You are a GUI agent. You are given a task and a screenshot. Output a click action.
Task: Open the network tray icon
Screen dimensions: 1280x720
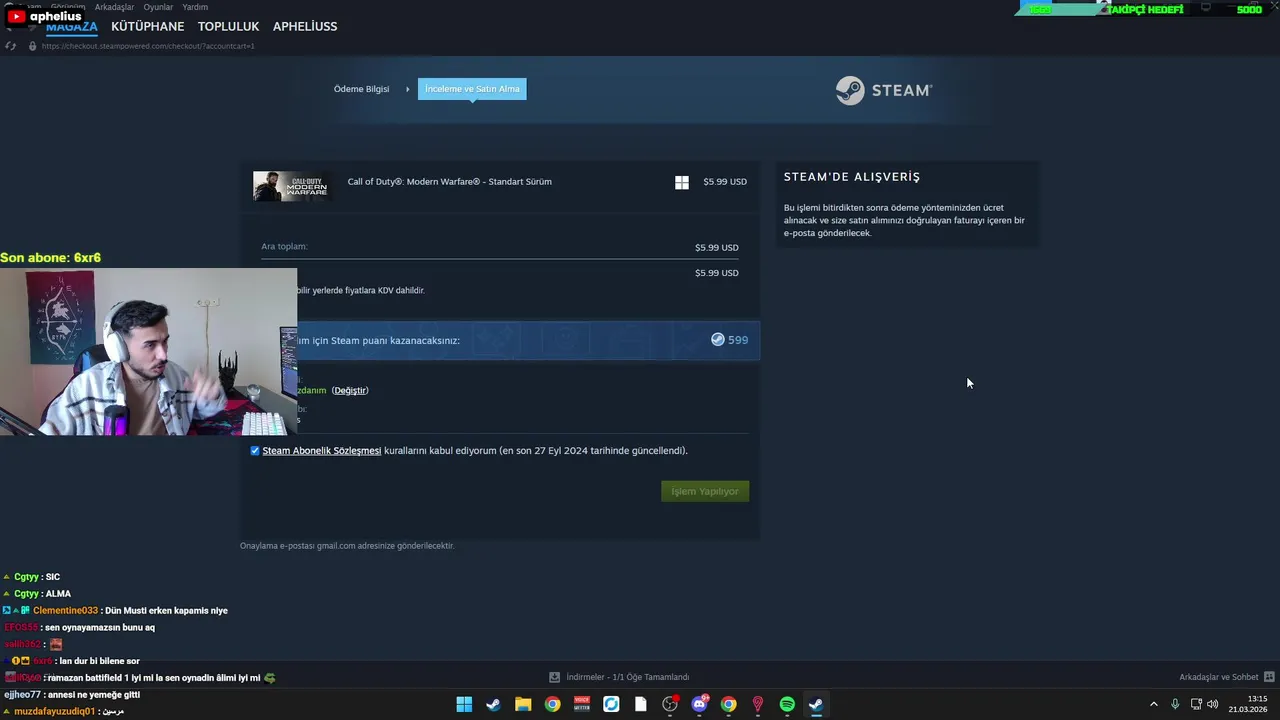click(1196, 704)
